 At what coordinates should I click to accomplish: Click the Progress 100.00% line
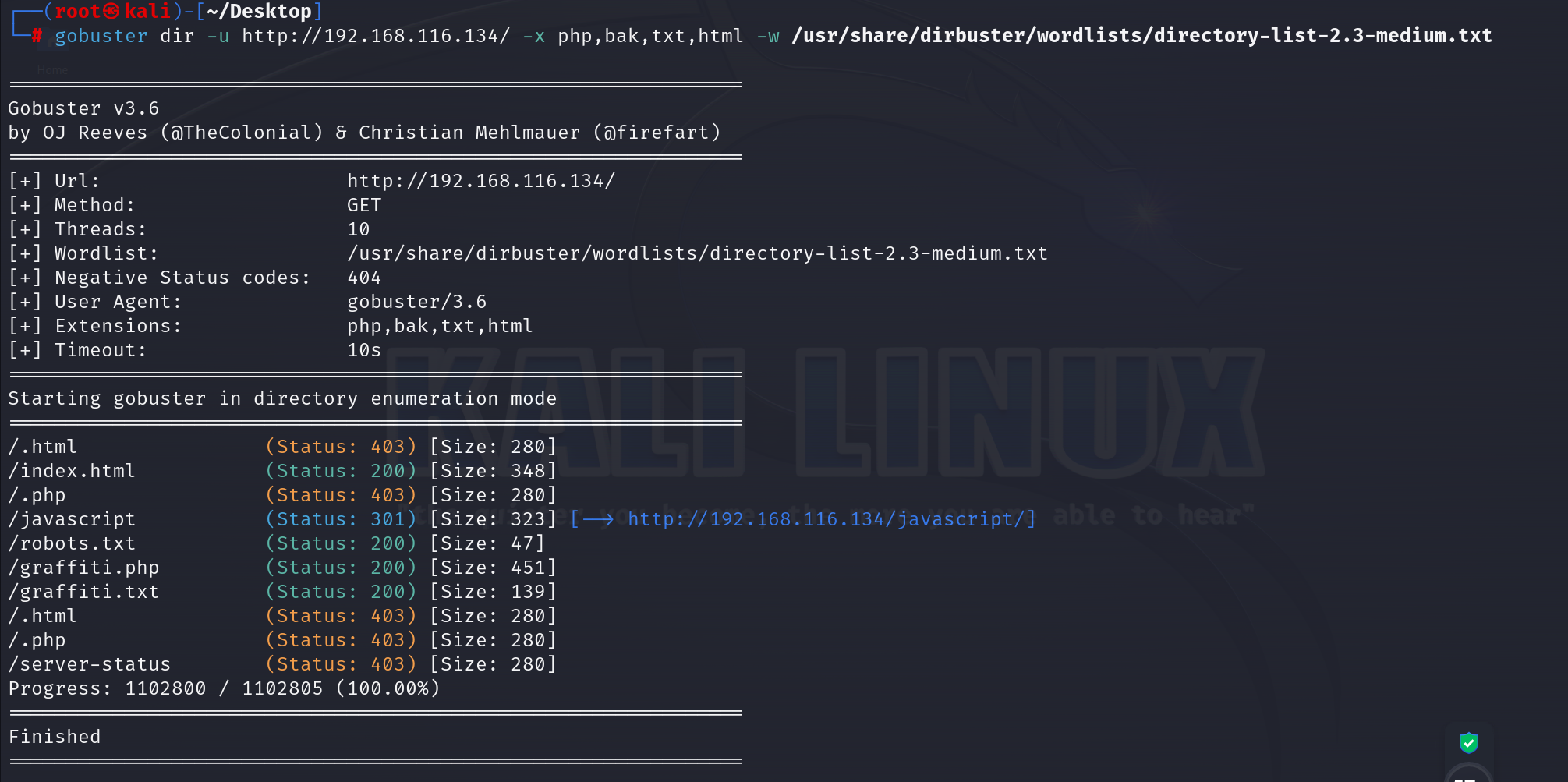tap(224, 688)
